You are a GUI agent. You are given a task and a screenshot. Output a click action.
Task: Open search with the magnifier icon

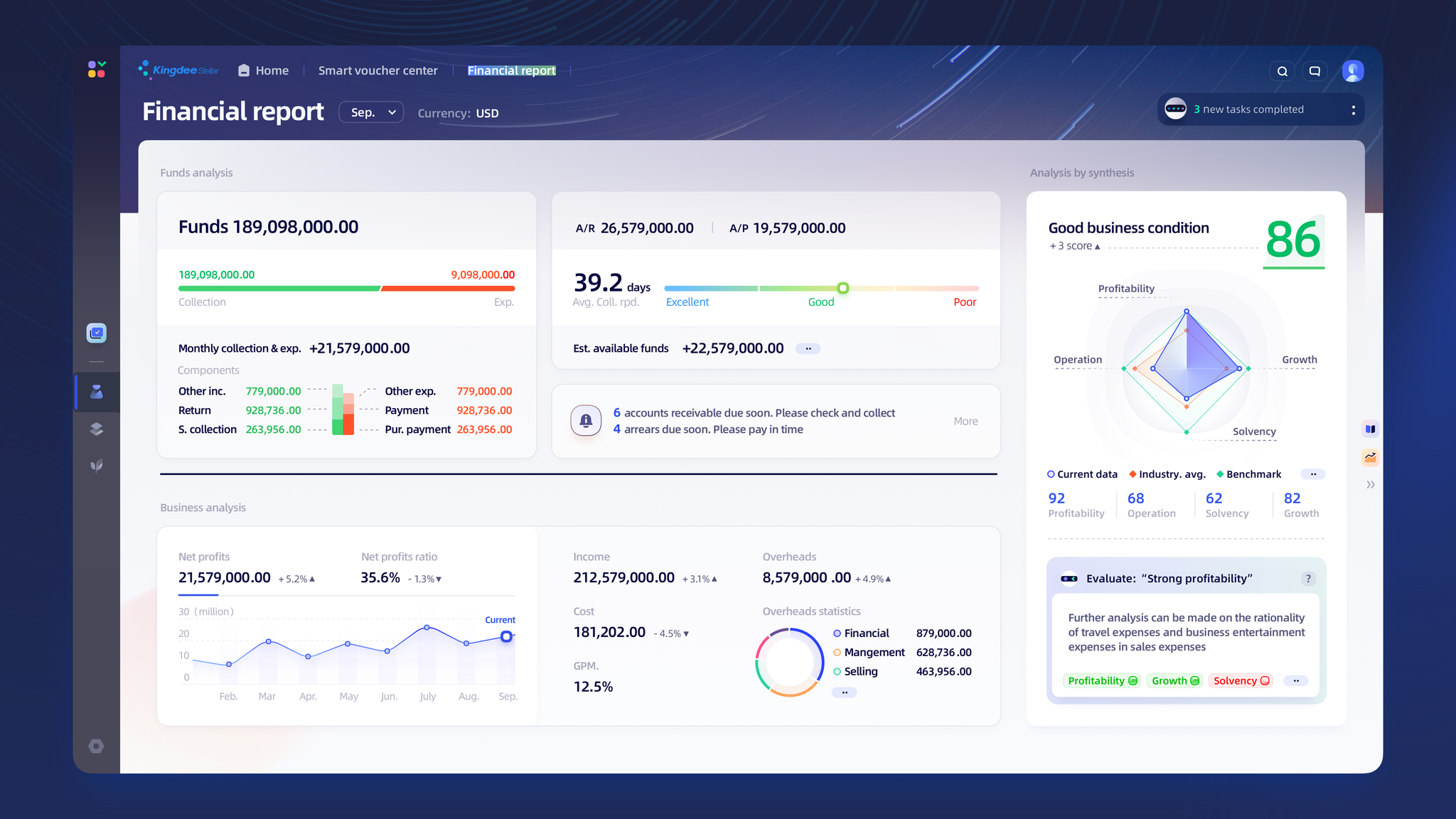pyautogui.click(x=1283, y=71)
